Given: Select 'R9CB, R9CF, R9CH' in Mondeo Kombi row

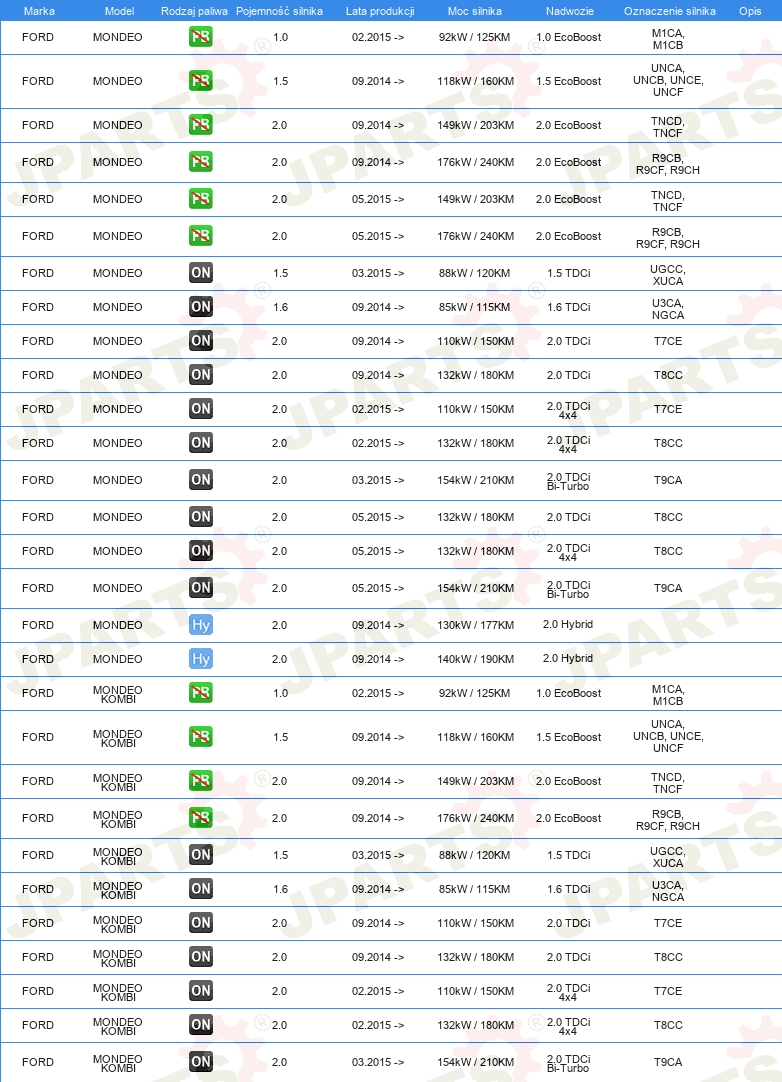Looking at the screenshot, I should [x=668, y=820].
